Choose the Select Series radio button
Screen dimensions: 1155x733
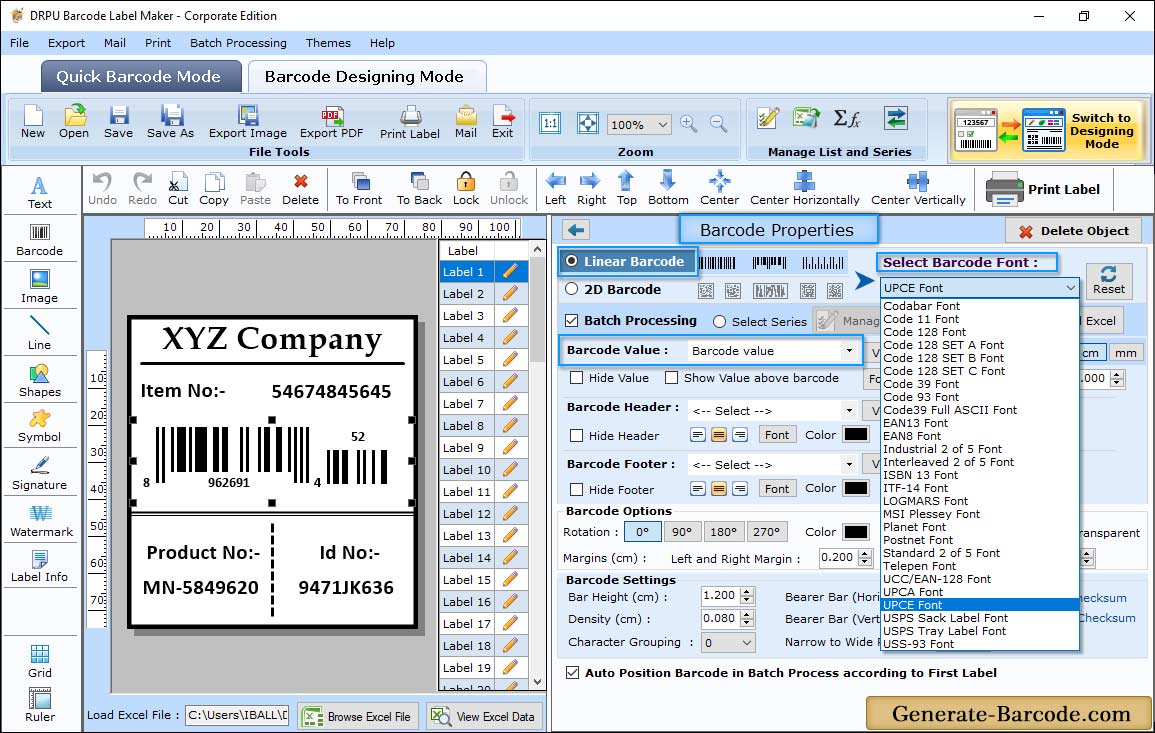pos(720,321)
